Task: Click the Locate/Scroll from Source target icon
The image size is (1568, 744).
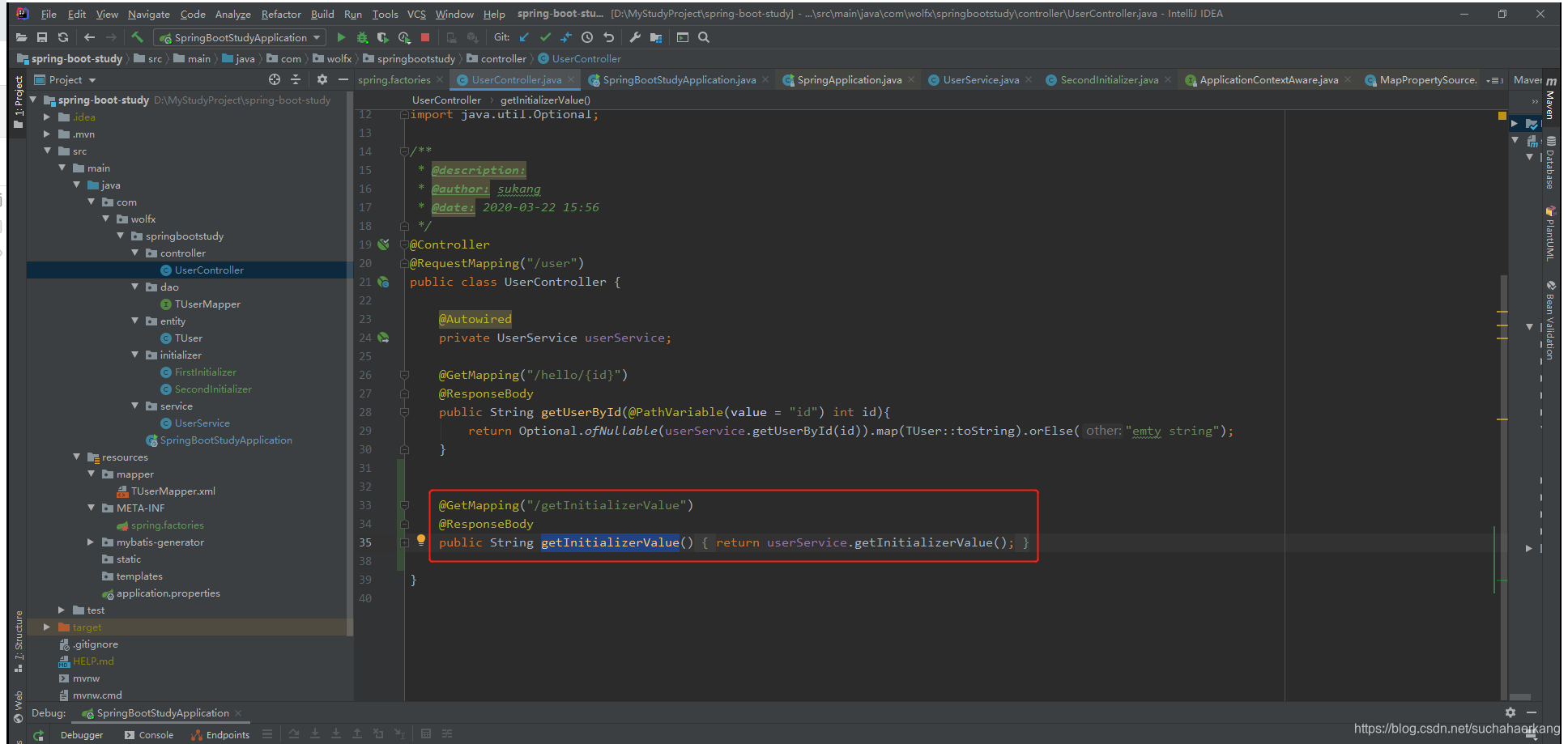Action: click(x=275, y=79)
